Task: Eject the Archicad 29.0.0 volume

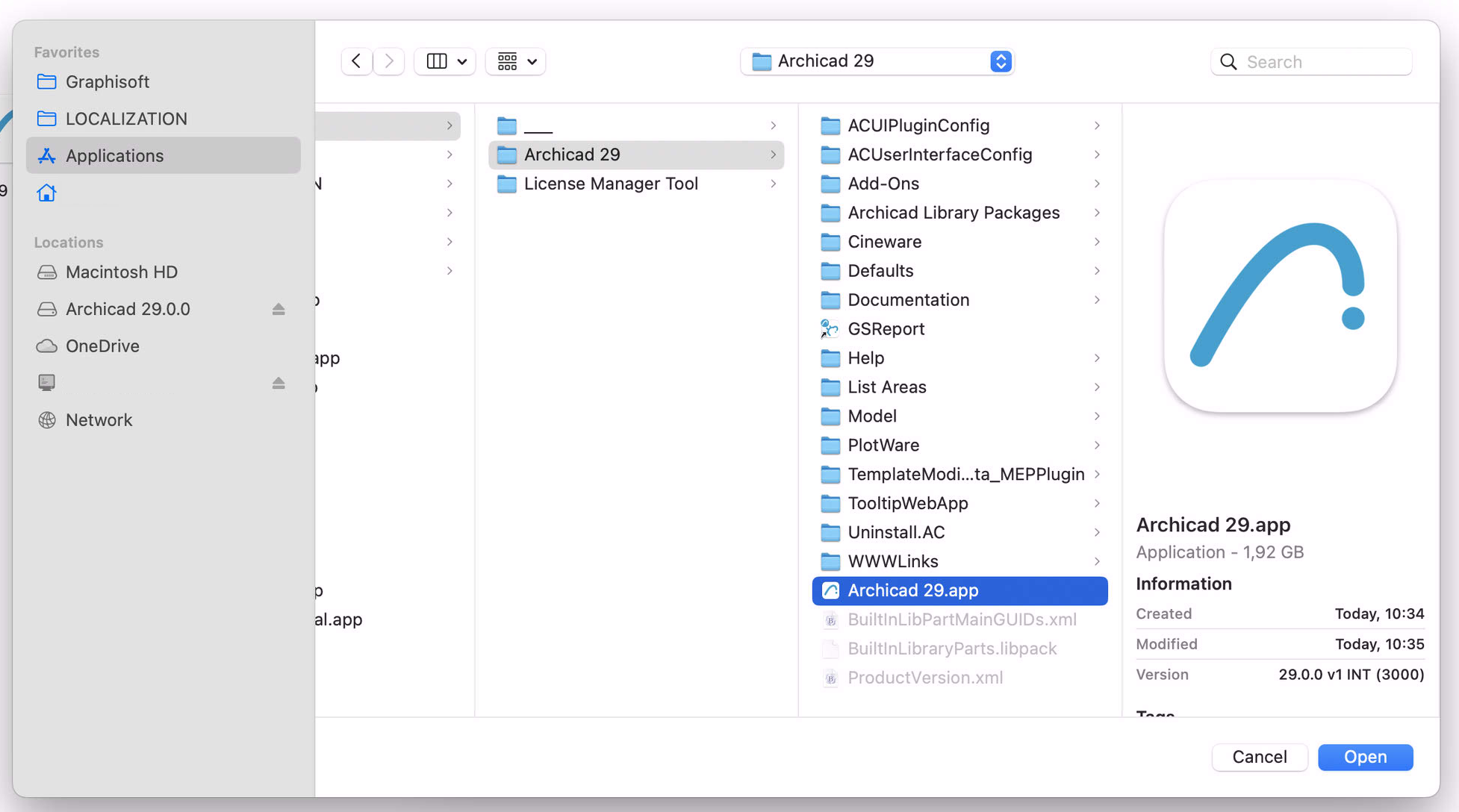Action: [279, 309]
